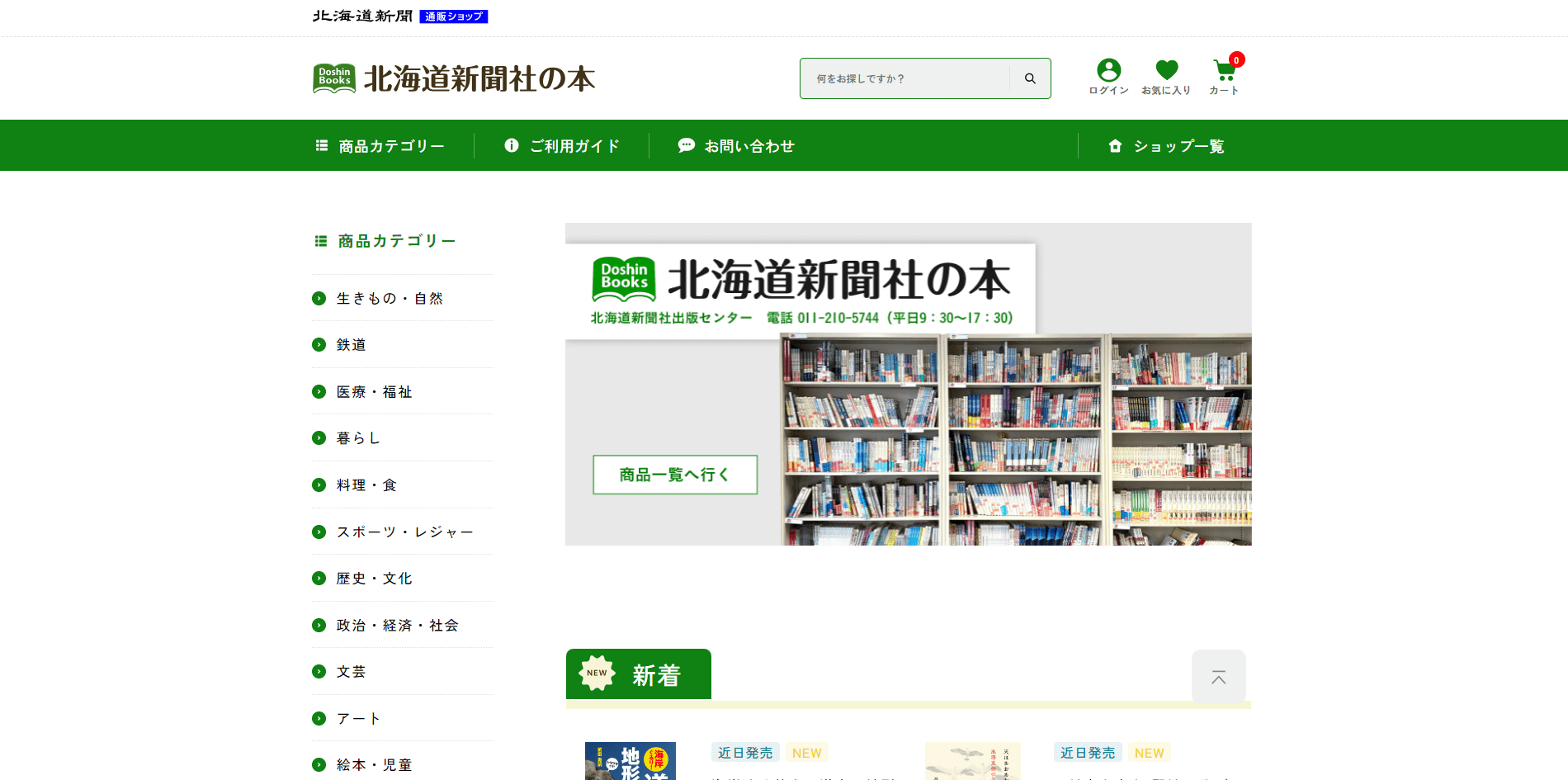Open the お問い合わせ menu item
The height and width of the screenshot is (780, 1568).
(736, 146)
